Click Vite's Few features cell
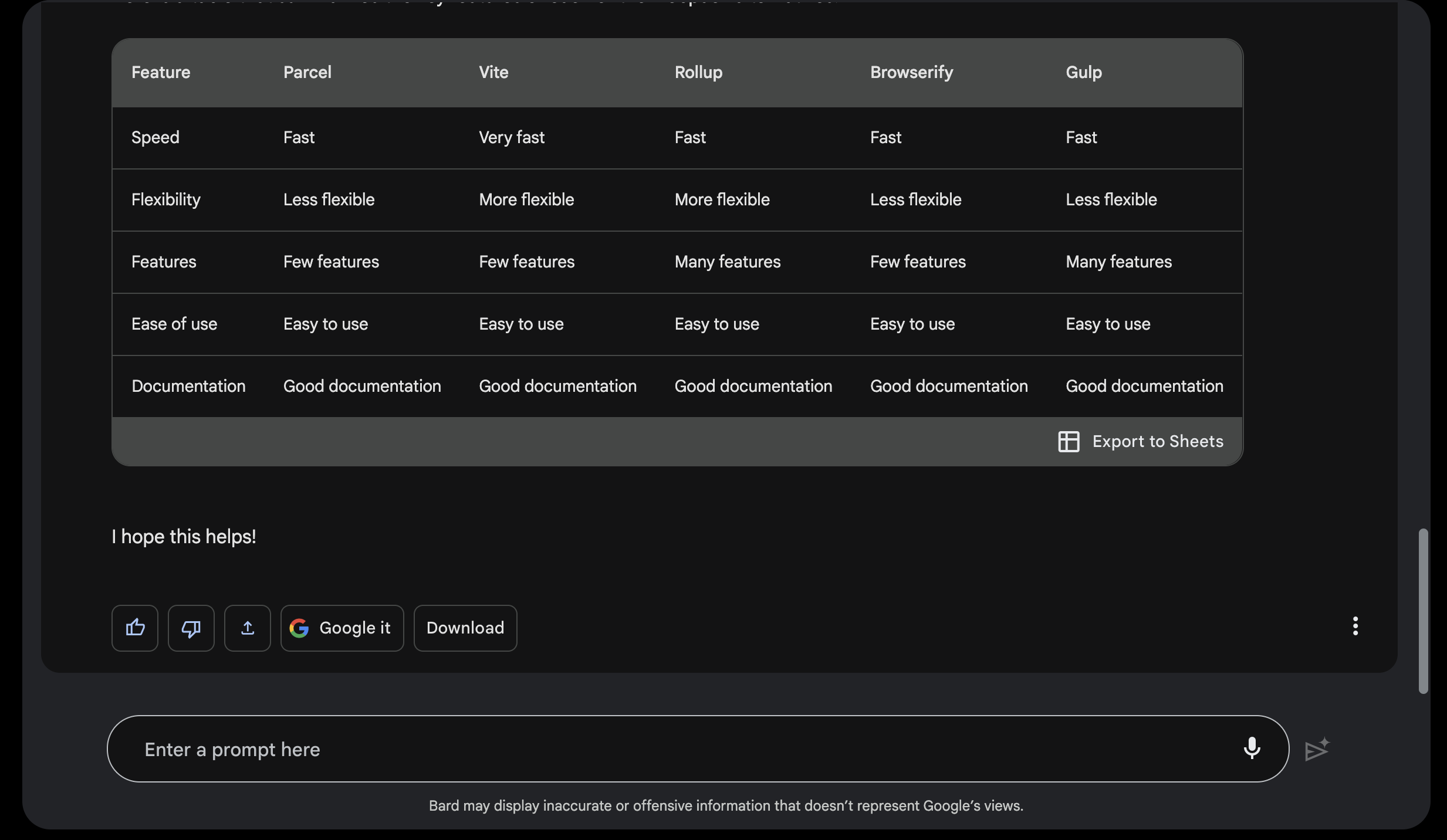Image resolution: width=1447 pixels, height=840 pixels. pyautogui.click(x=527, y=262)
